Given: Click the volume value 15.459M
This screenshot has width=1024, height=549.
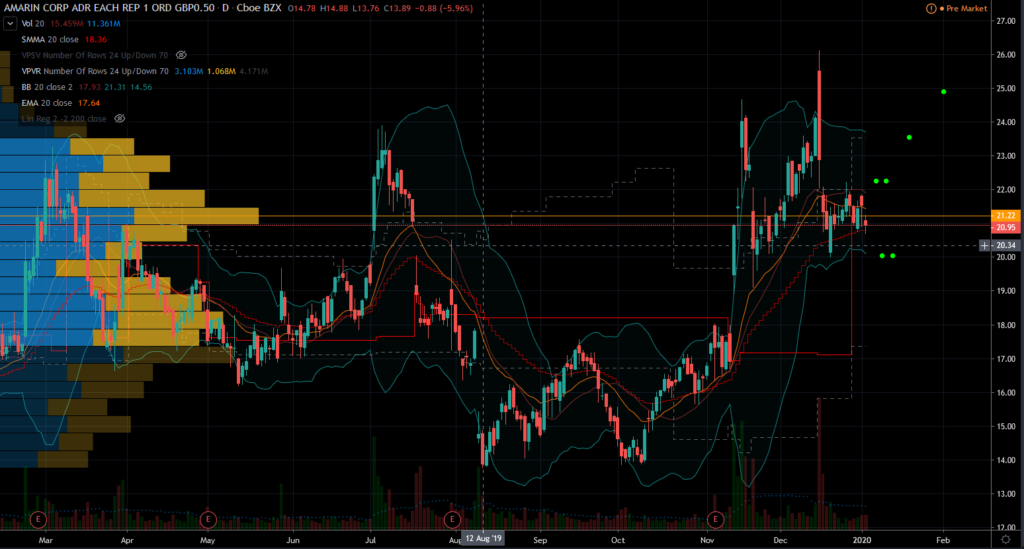Looking at the screenshot, I should (x=66, y=24).
